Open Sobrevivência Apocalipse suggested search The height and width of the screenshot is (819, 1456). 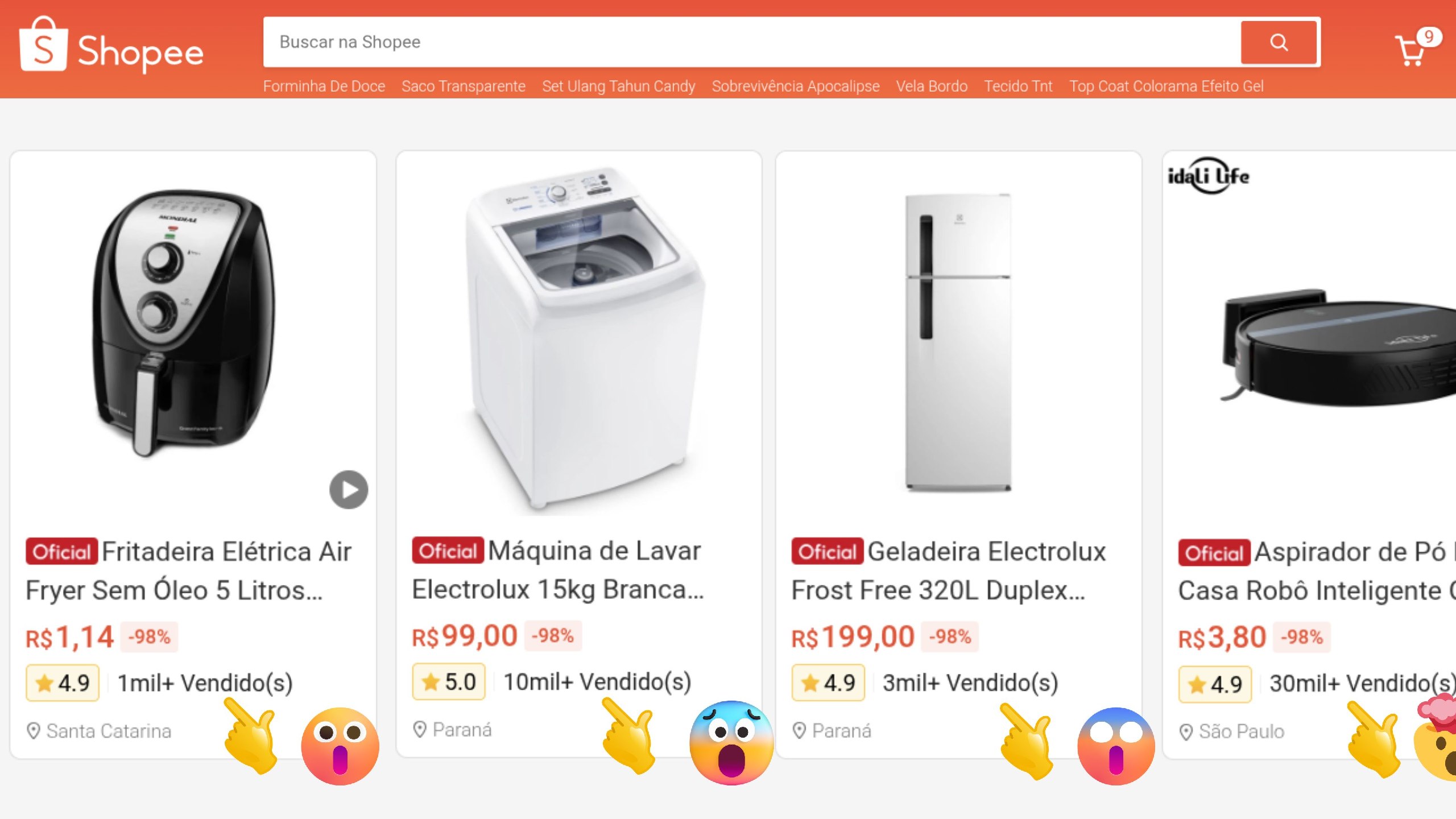pos(796,86)
